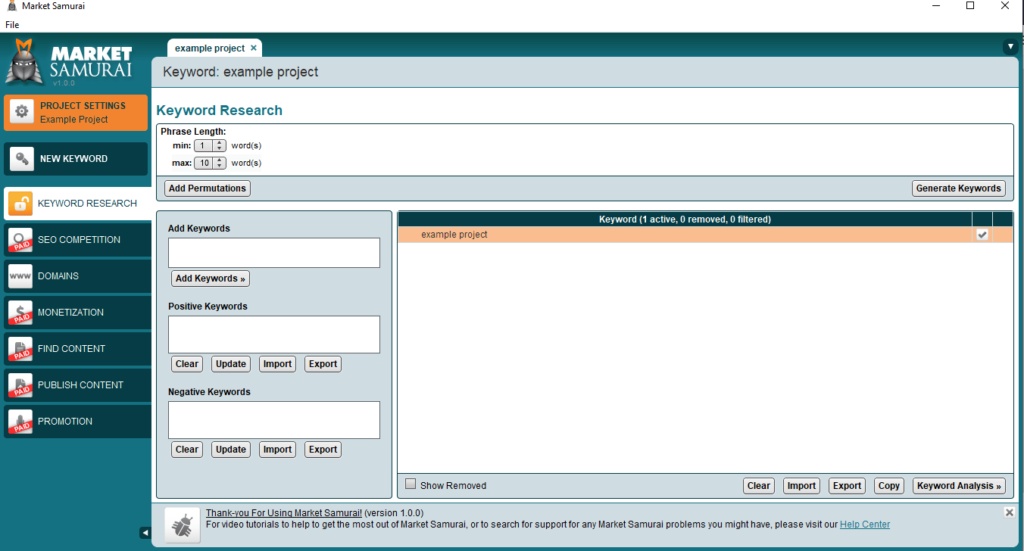The width and height of the screenshot is (1024, 551).
Task: Clear the keyword results list
Action: [758, 486]
